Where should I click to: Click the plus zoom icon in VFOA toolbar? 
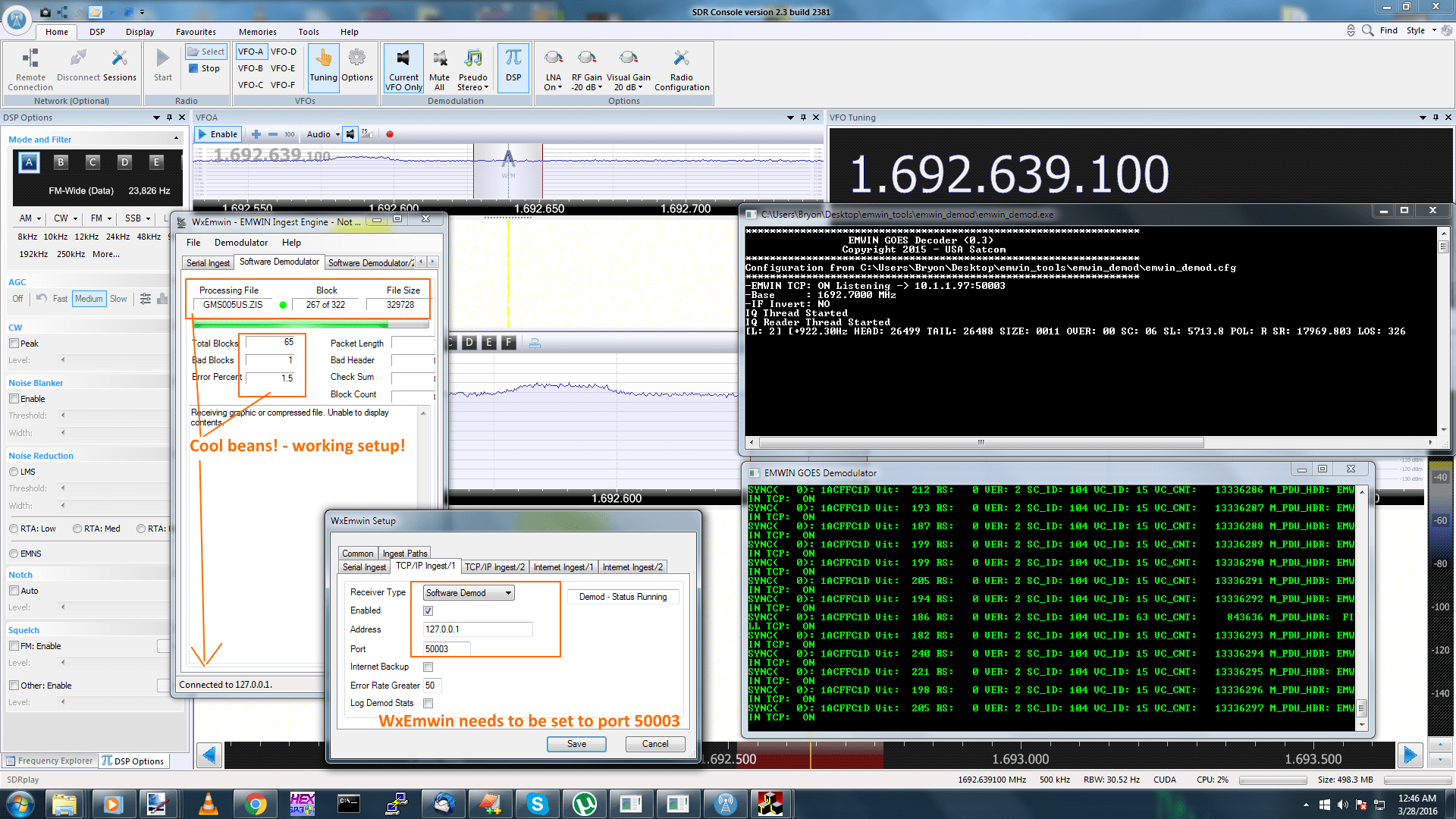coord(256,134)
